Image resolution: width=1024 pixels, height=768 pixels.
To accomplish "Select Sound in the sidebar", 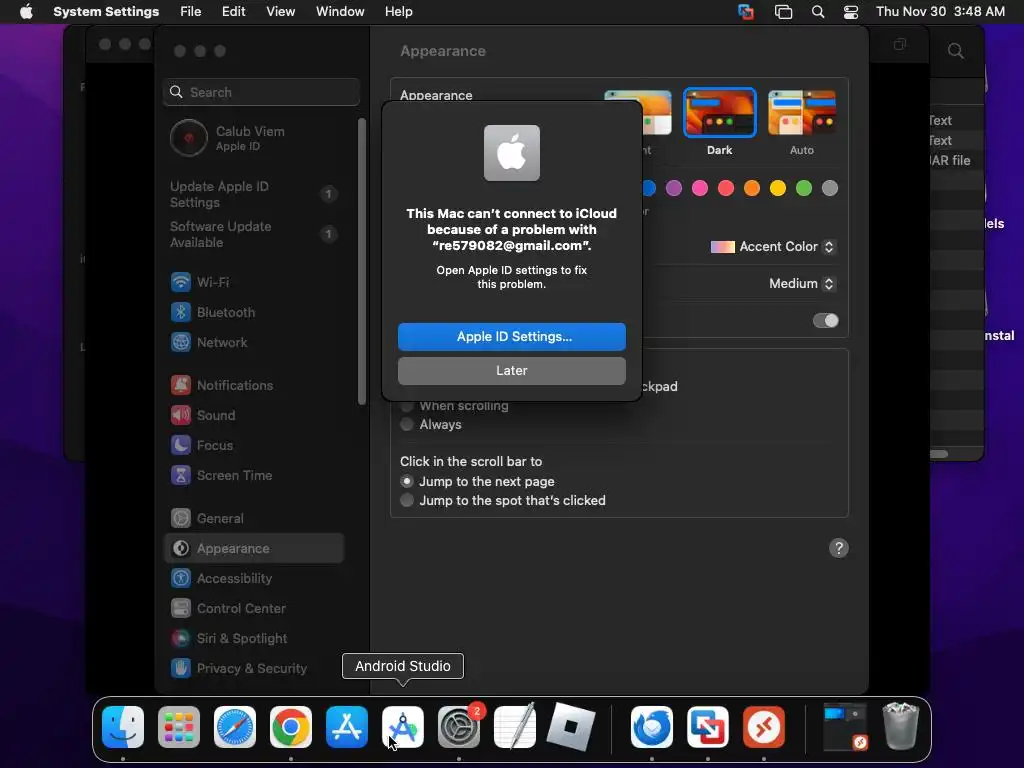I will click(x=254, y=415).
